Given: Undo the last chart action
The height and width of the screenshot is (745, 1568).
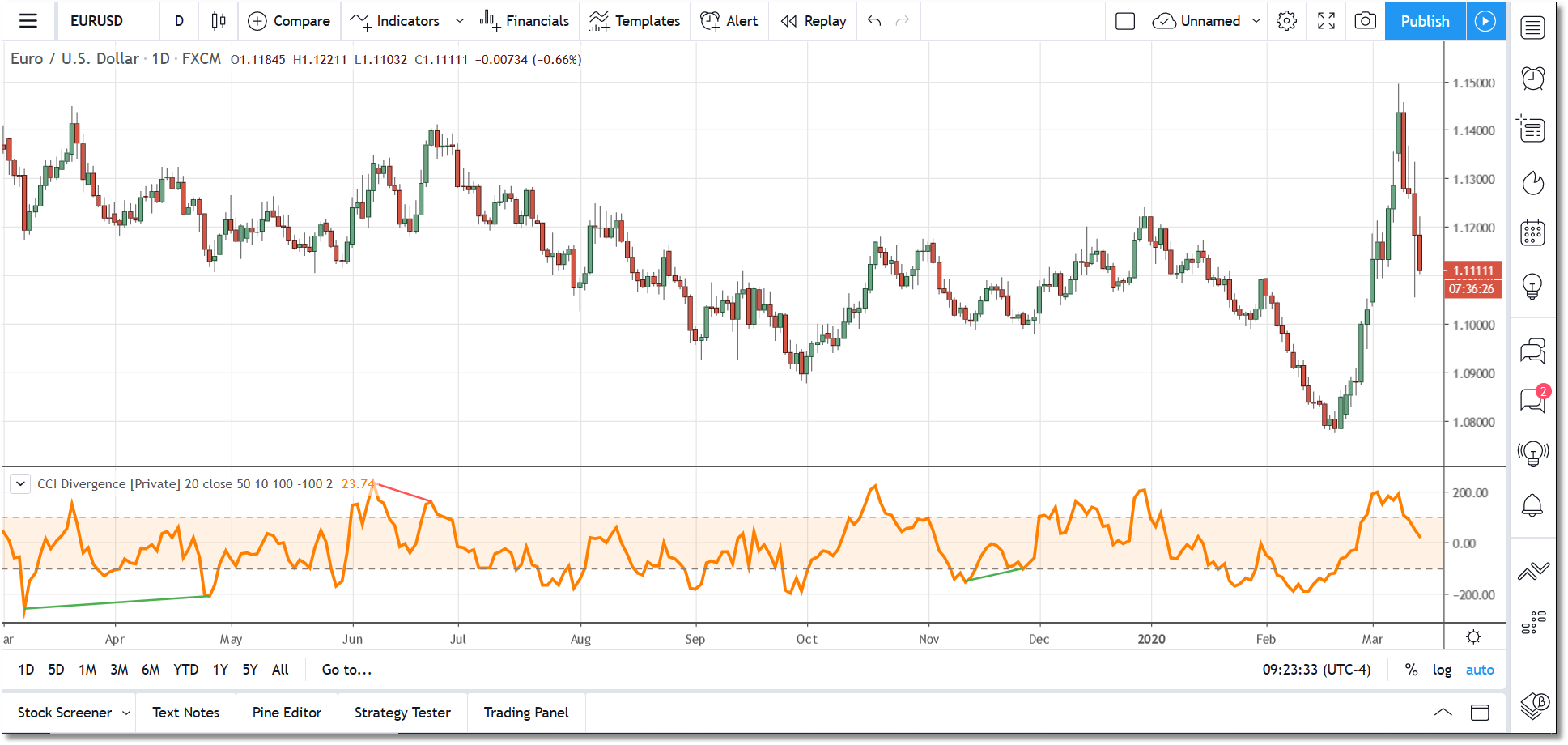Looking at the screenshot, I should 874,21.
